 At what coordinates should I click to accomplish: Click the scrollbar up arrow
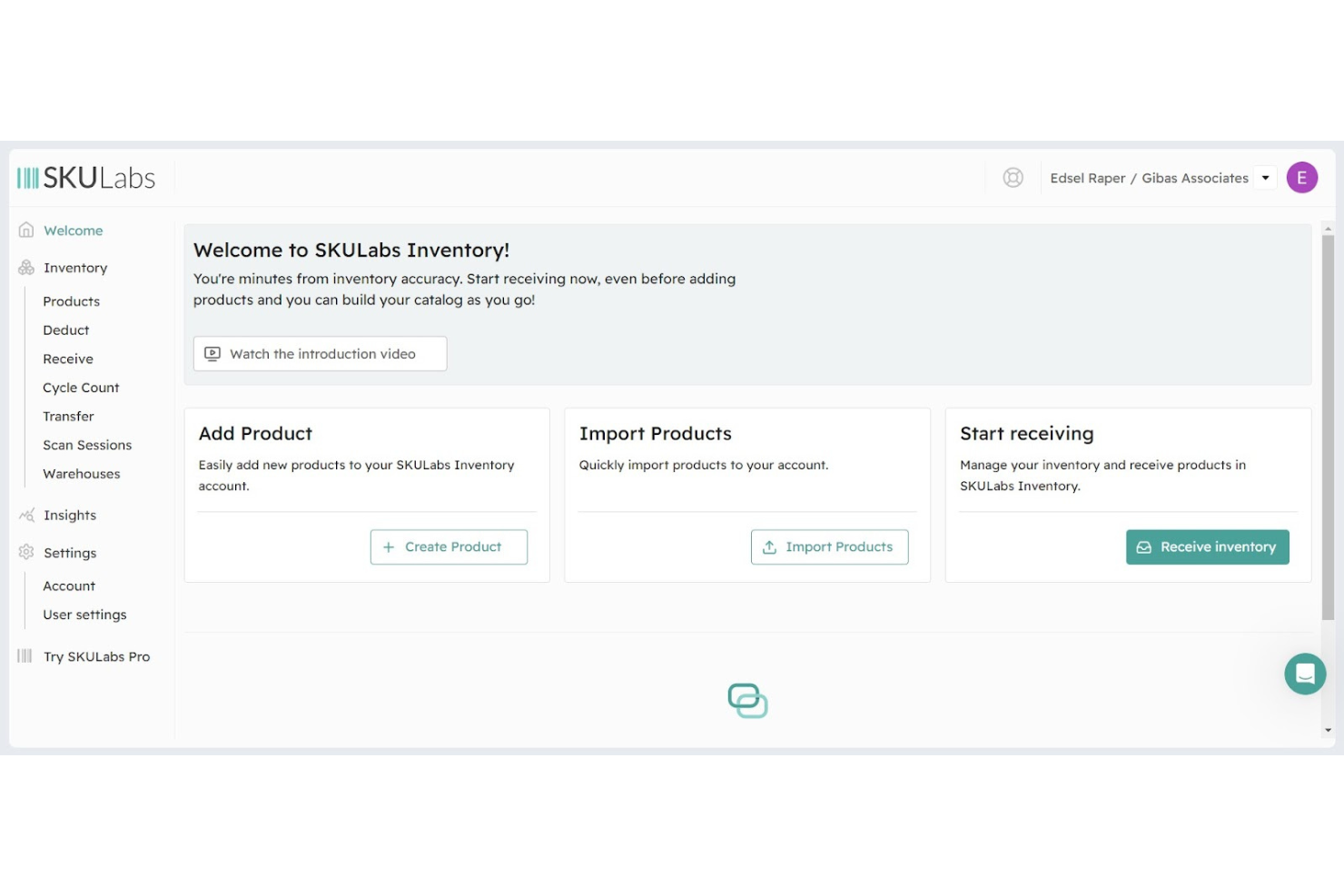click(x=1328, y=229)
